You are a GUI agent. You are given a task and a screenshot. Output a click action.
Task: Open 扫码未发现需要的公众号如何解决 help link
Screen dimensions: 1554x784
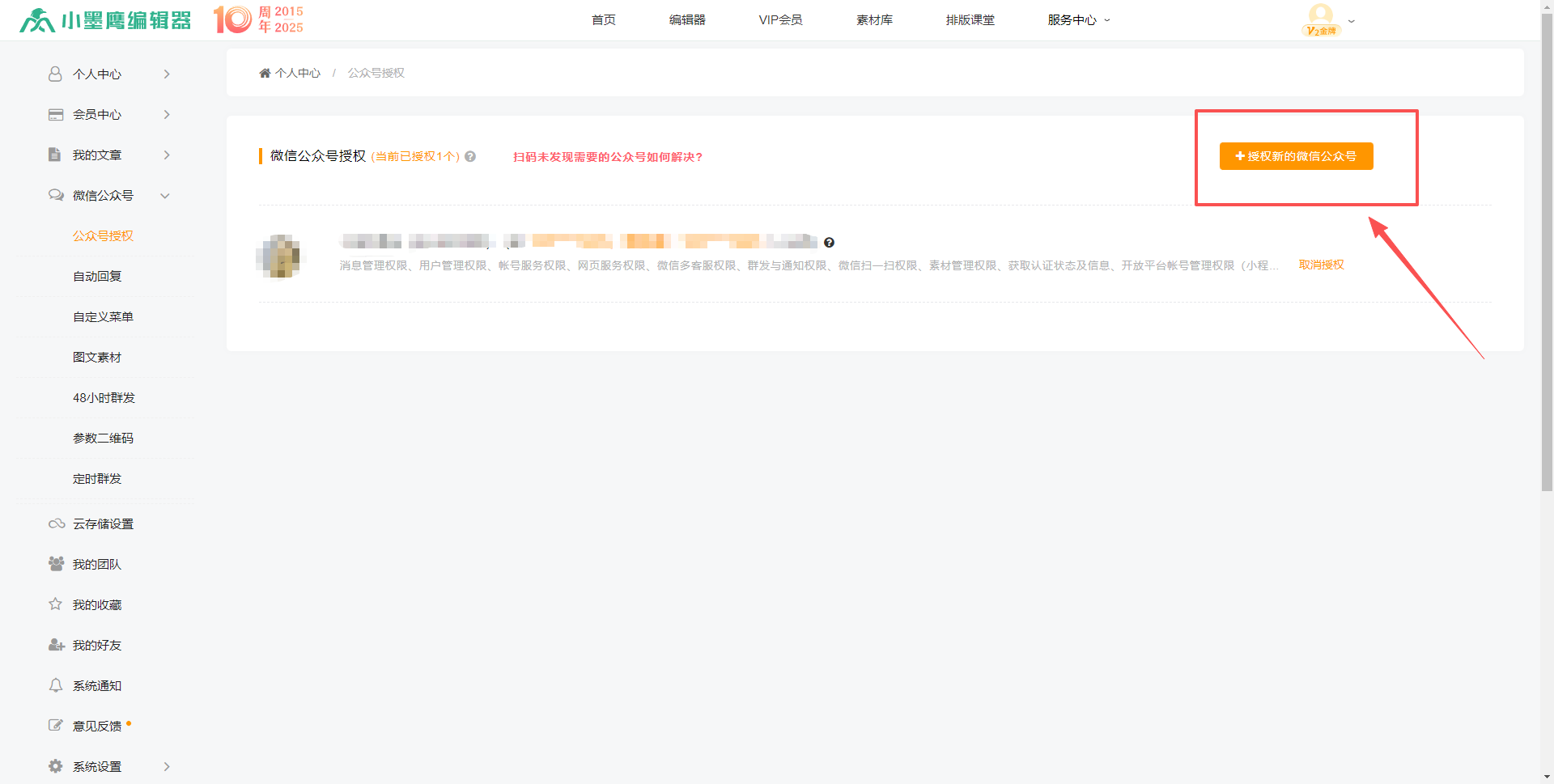[608, 157]
